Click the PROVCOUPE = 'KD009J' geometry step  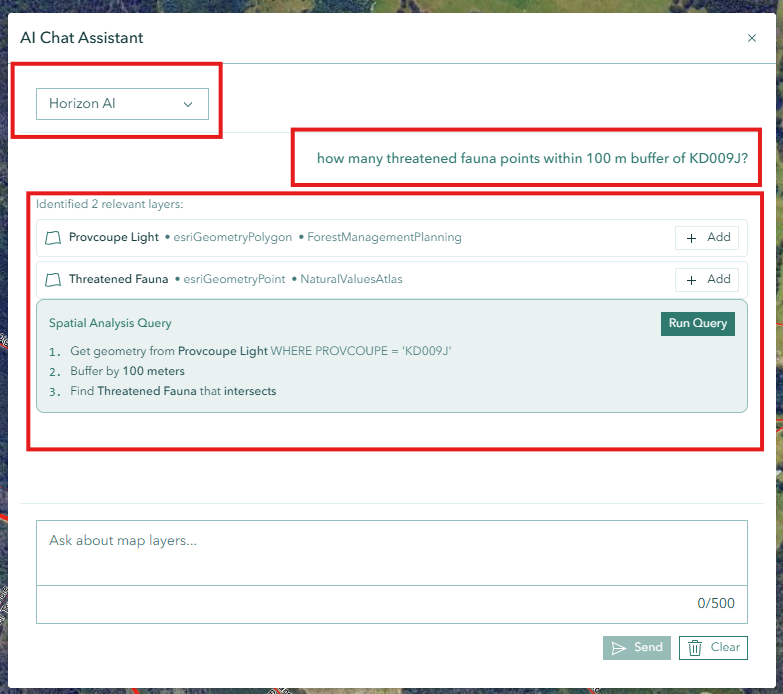[260, 352]
